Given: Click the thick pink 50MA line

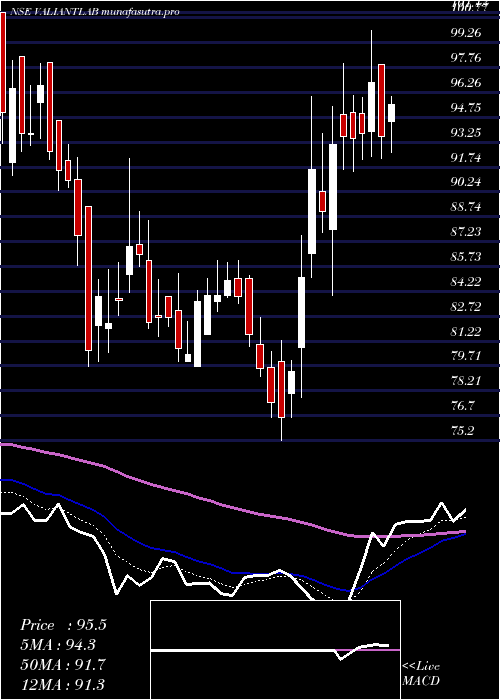Looking at the screenshot, I should (232, 507).
